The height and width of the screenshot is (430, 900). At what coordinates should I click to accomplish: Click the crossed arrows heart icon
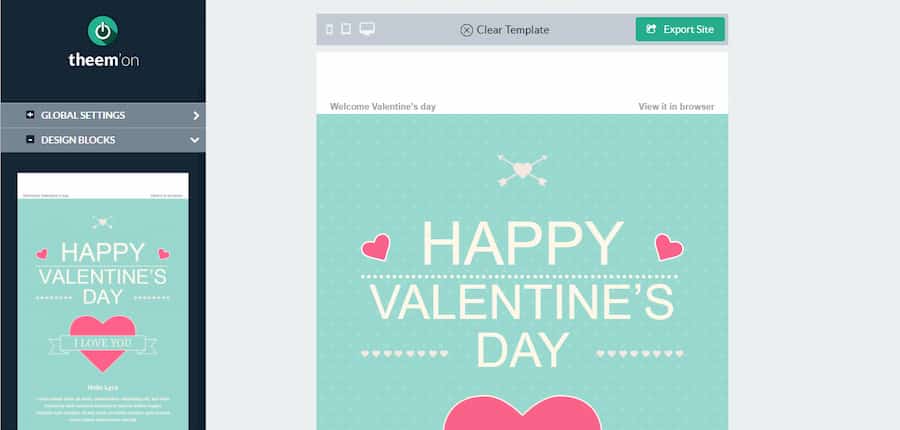click(x=522, y=170)
